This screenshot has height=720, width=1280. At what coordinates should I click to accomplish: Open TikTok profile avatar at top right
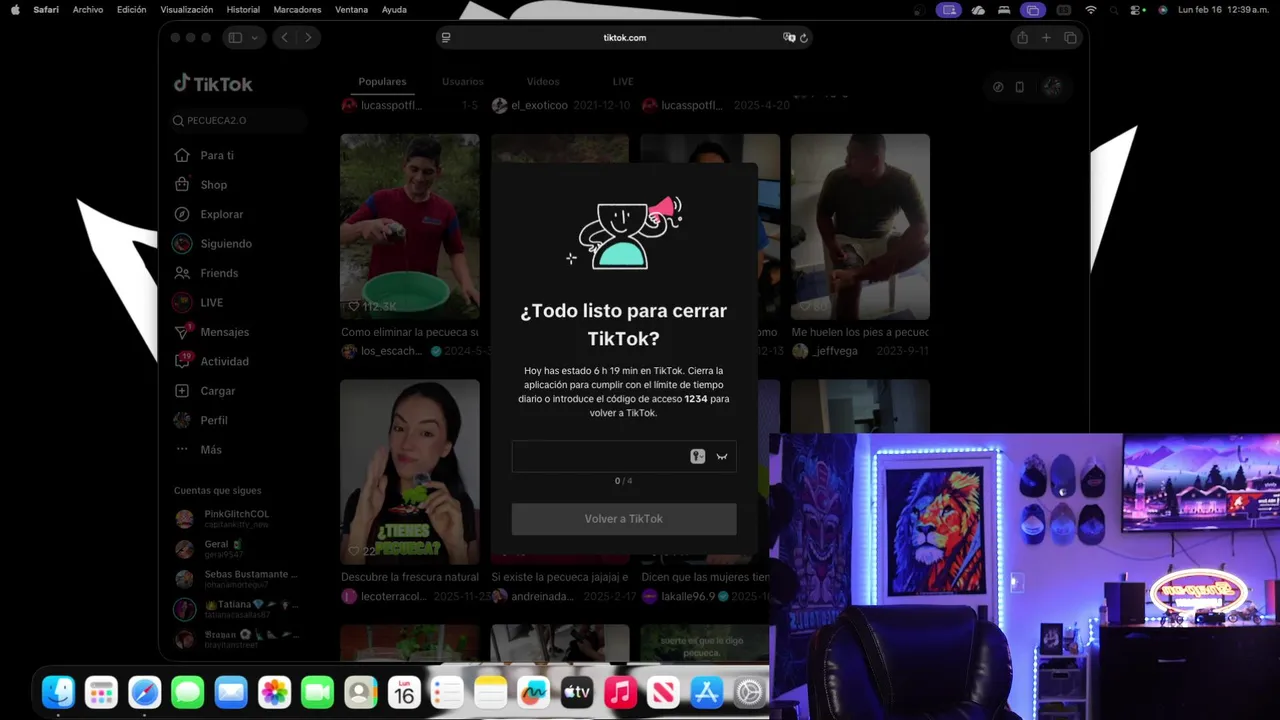click(1052, 87)
